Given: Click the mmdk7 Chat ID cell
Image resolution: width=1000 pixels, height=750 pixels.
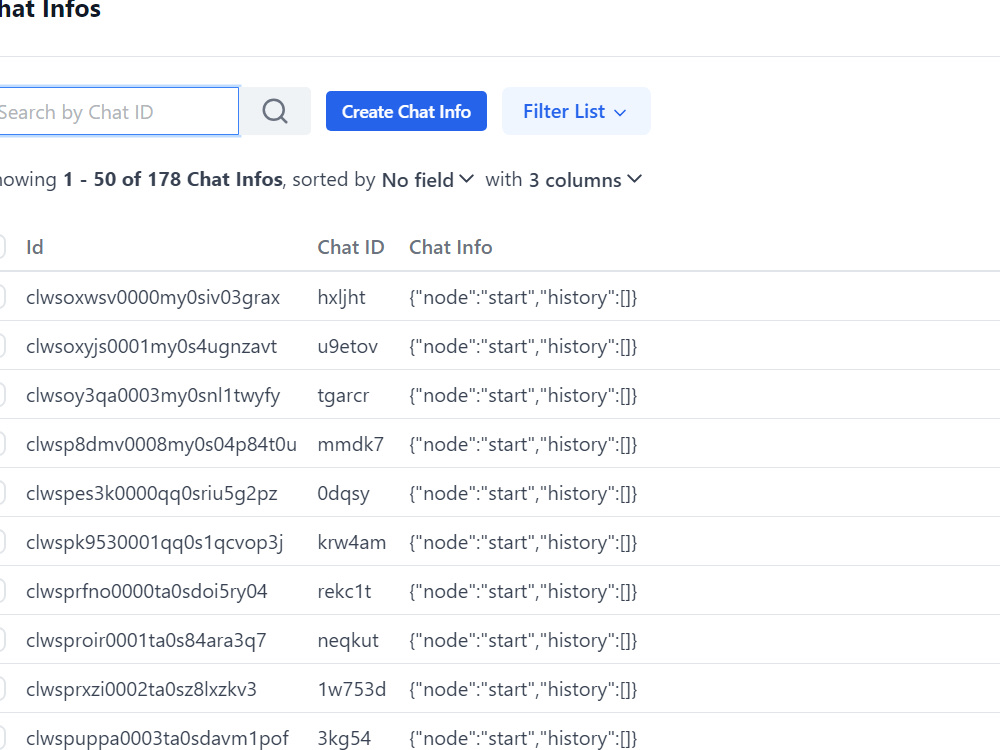Looking at the screenshot, I should [x=351, y=445].
